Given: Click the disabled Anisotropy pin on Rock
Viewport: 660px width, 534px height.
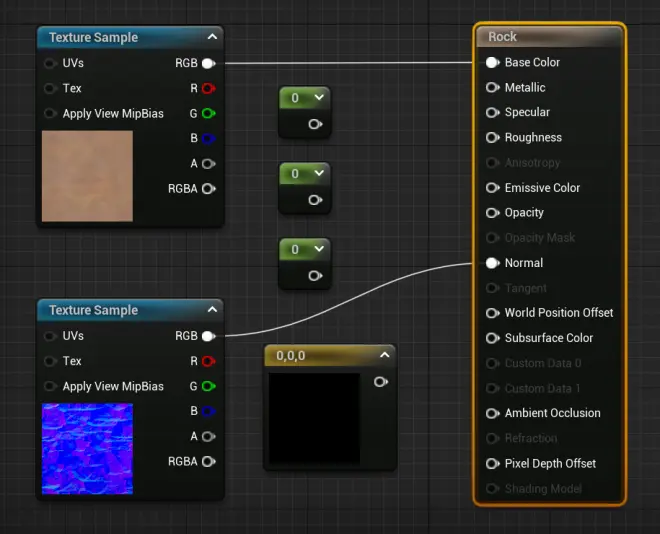Looking at the screenshot, I should pyautogui.click(x=492, y=162).
